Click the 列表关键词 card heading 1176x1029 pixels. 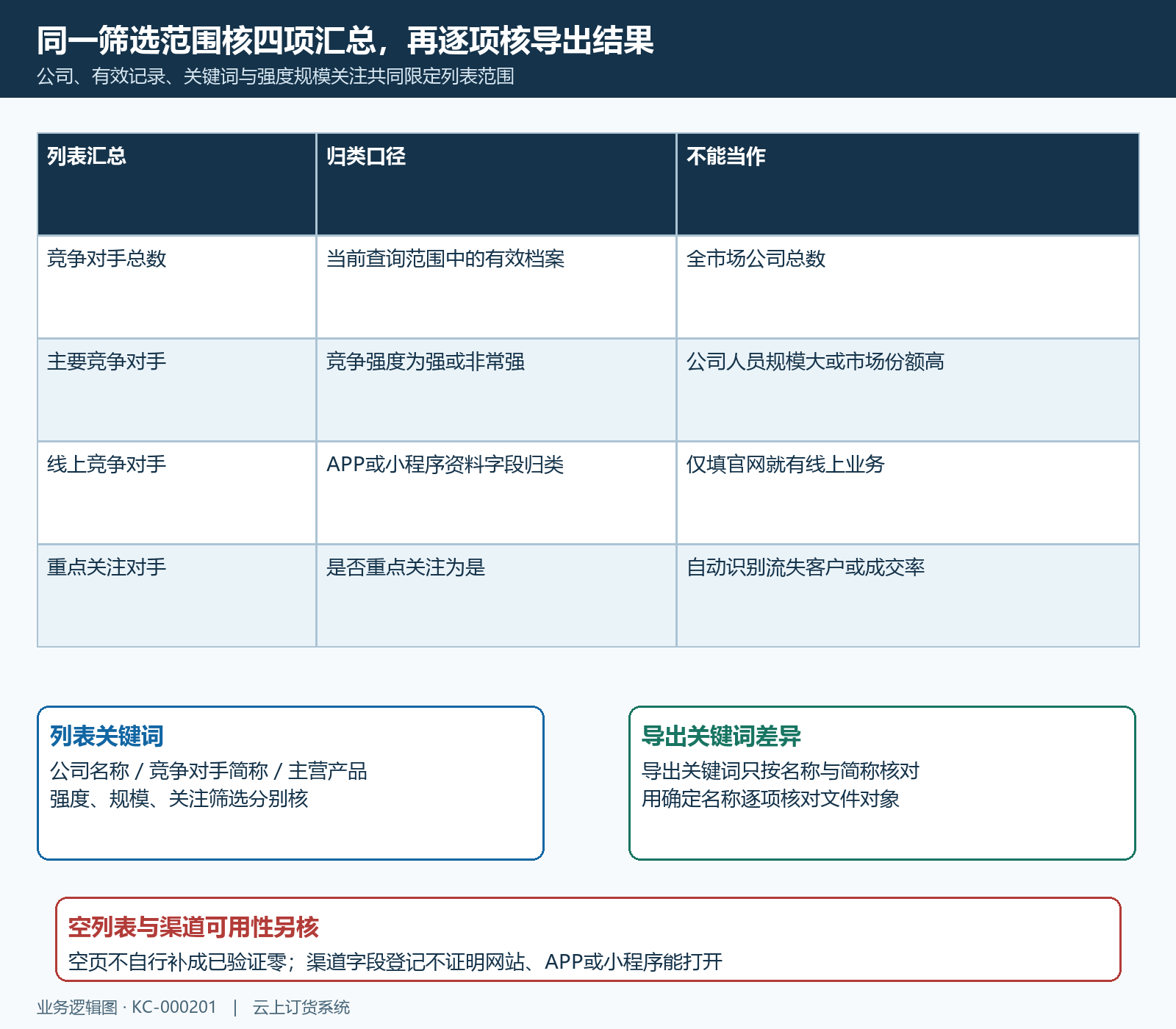107,736
